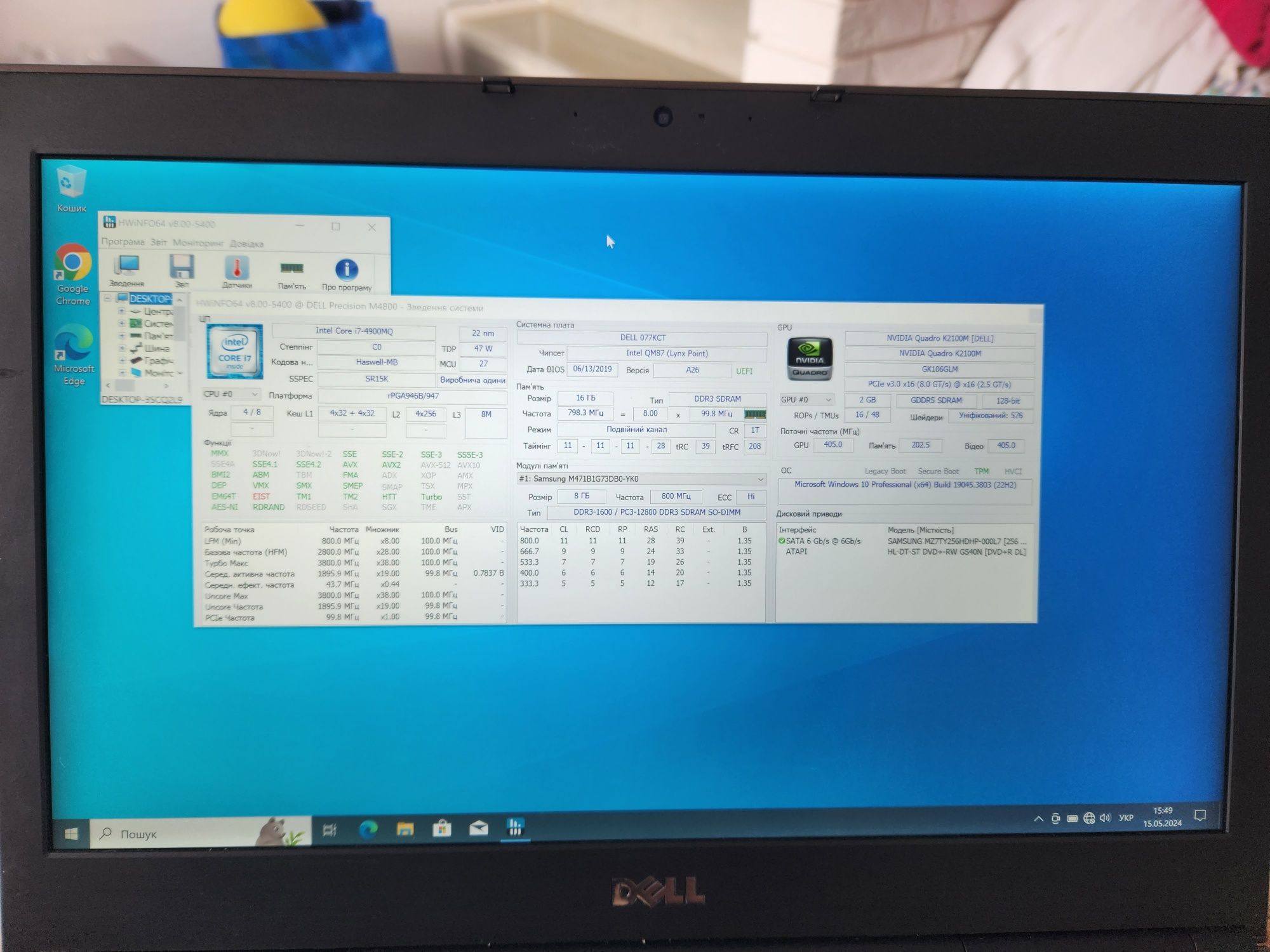Click HWiNFO taskbar icon
This screenshot has height=952, width=1270.
click(x=515, y=826)
